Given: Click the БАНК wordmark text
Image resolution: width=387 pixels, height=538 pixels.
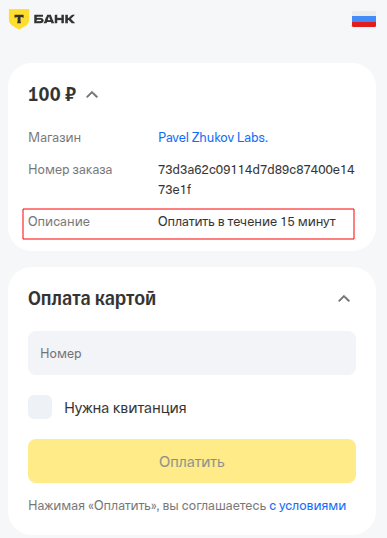Looking at the screenshot, I should tap(54, 19).
